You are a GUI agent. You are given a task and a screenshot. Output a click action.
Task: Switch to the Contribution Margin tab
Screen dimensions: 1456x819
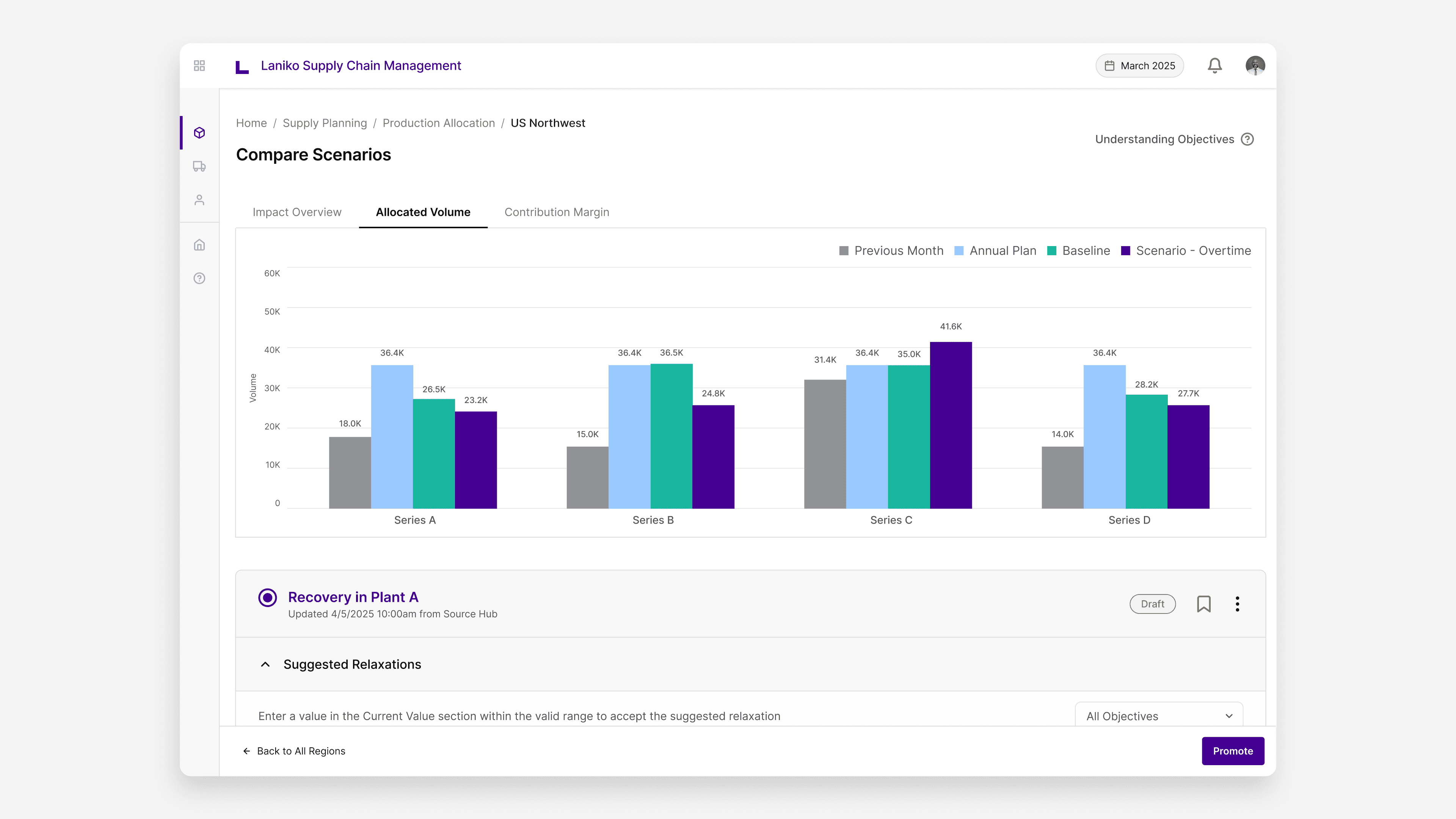(556, 212)
